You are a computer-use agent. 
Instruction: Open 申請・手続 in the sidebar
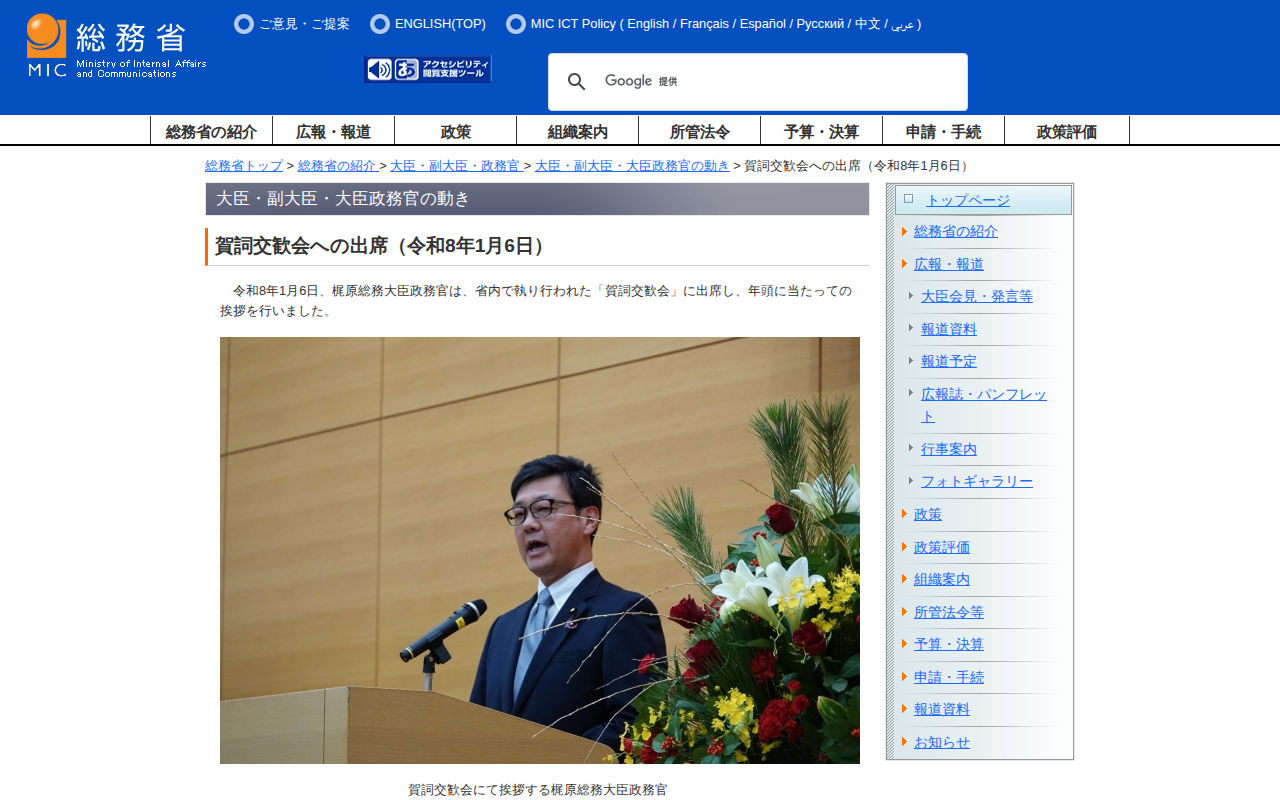coord(948,677)
